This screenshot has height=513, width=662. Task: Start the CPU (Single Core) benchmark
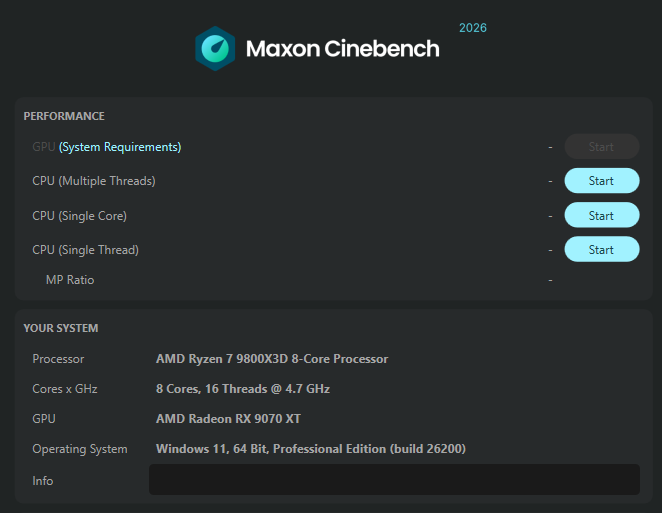tap(602, 215)
